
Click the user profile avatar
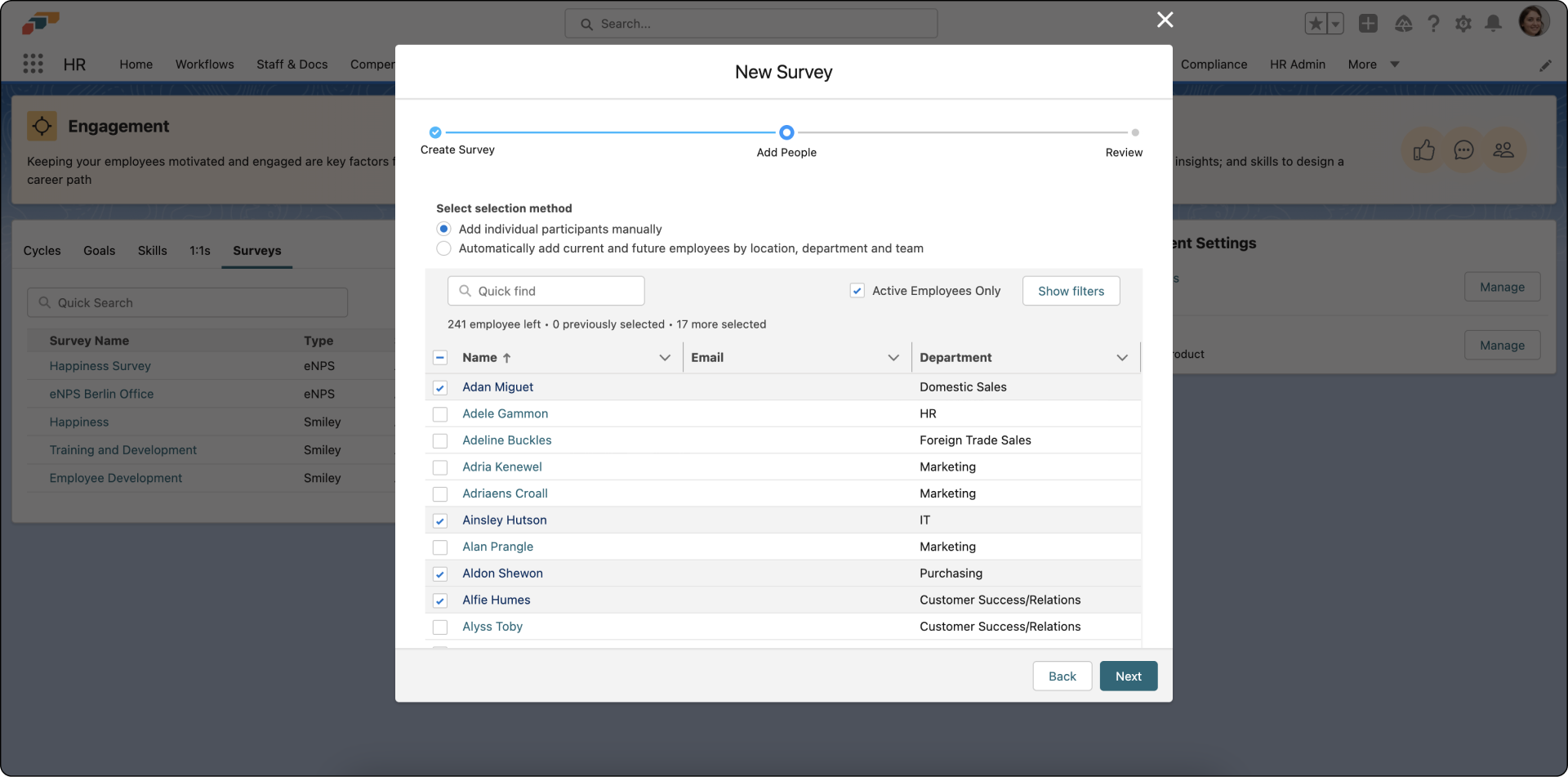pos(1533,22)
